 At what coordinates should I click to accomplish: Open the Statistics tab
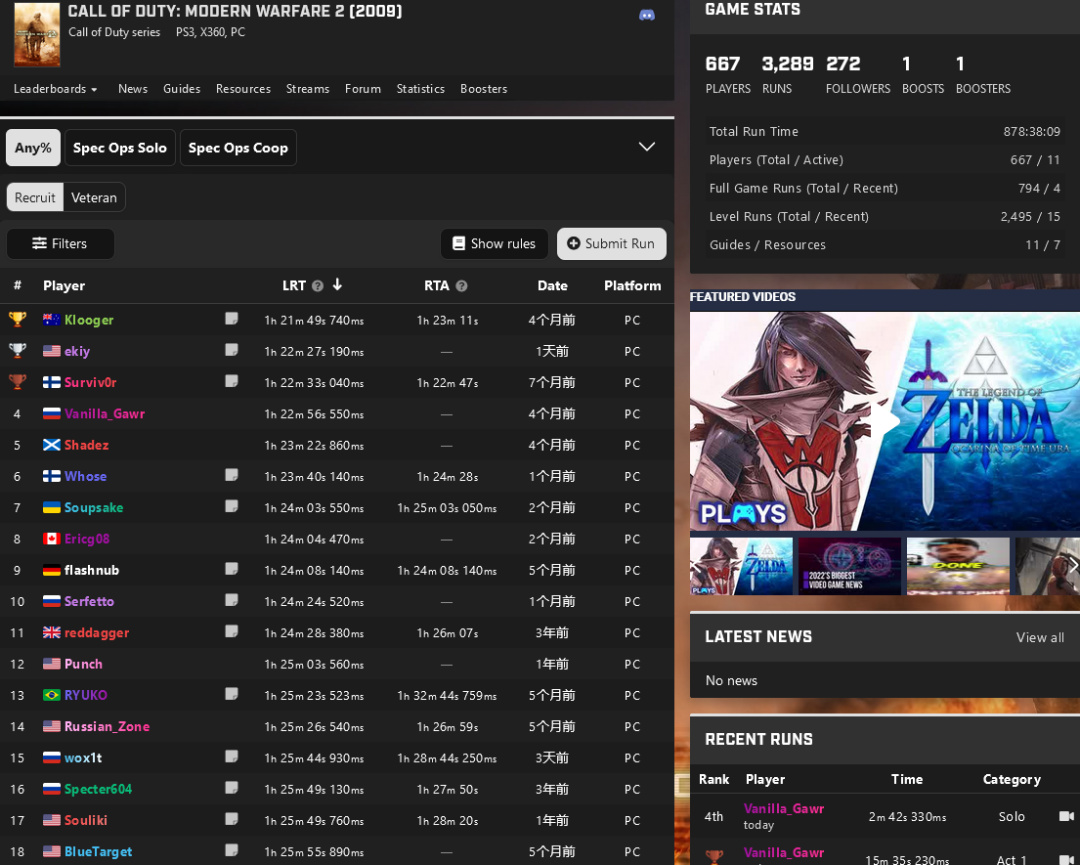(420, 89)
